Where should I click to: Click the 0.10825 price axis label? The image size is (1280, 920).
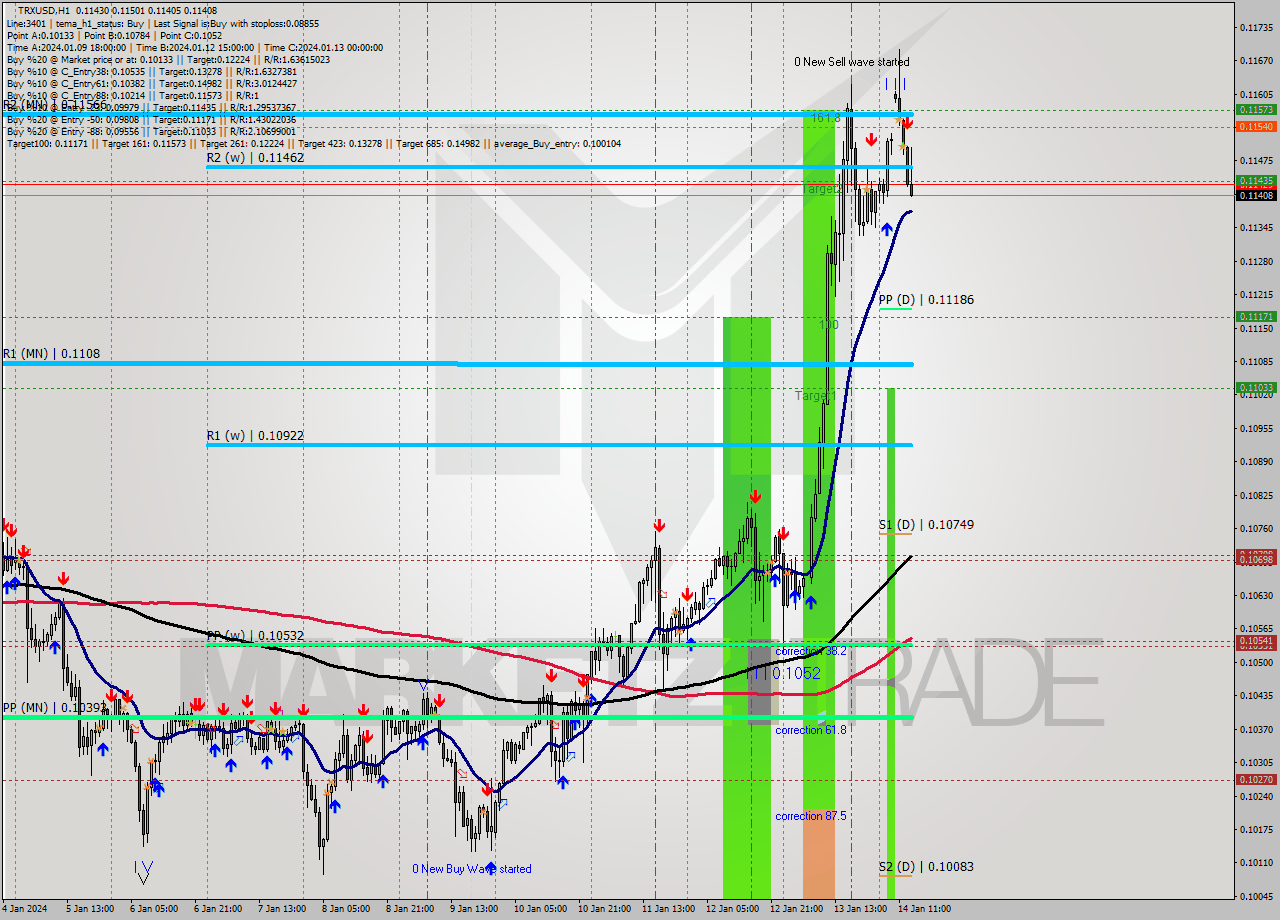click(x=1256, y=495)
